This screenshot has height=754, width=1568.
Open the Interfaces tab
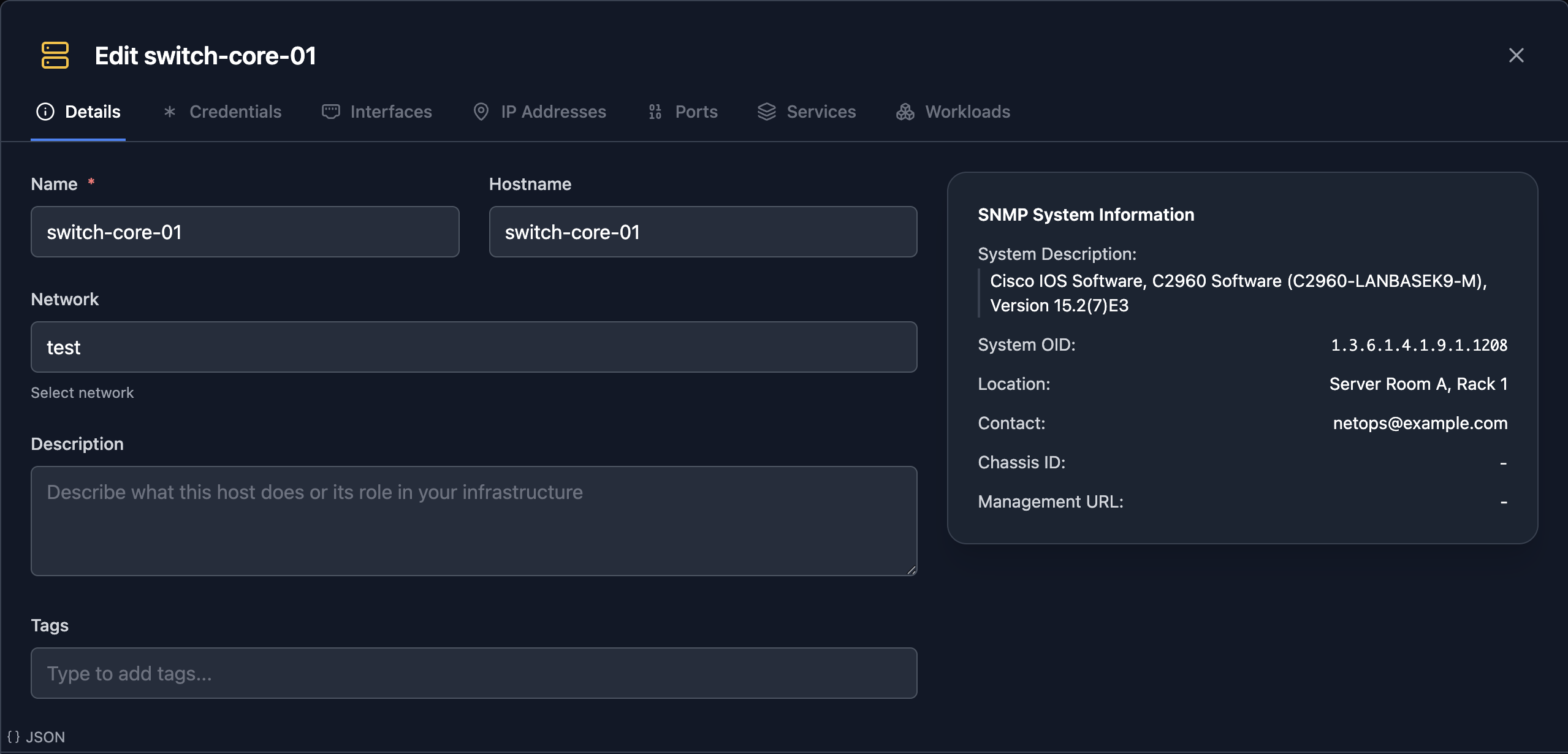[x=377, y=112]
